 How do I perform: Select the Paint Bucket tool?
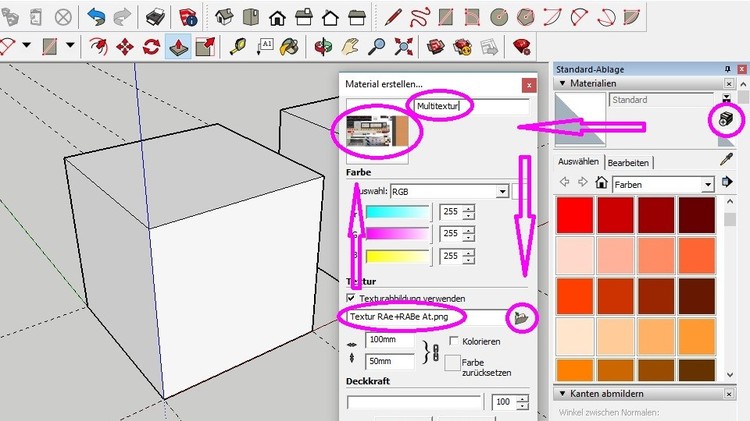click(x=290, y=47)
